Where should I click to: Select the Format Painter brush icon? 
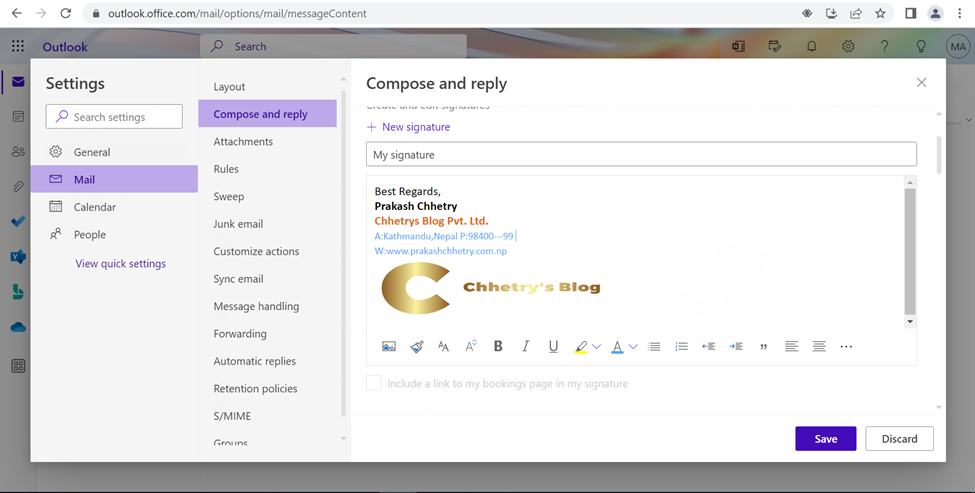coord(417,346)
